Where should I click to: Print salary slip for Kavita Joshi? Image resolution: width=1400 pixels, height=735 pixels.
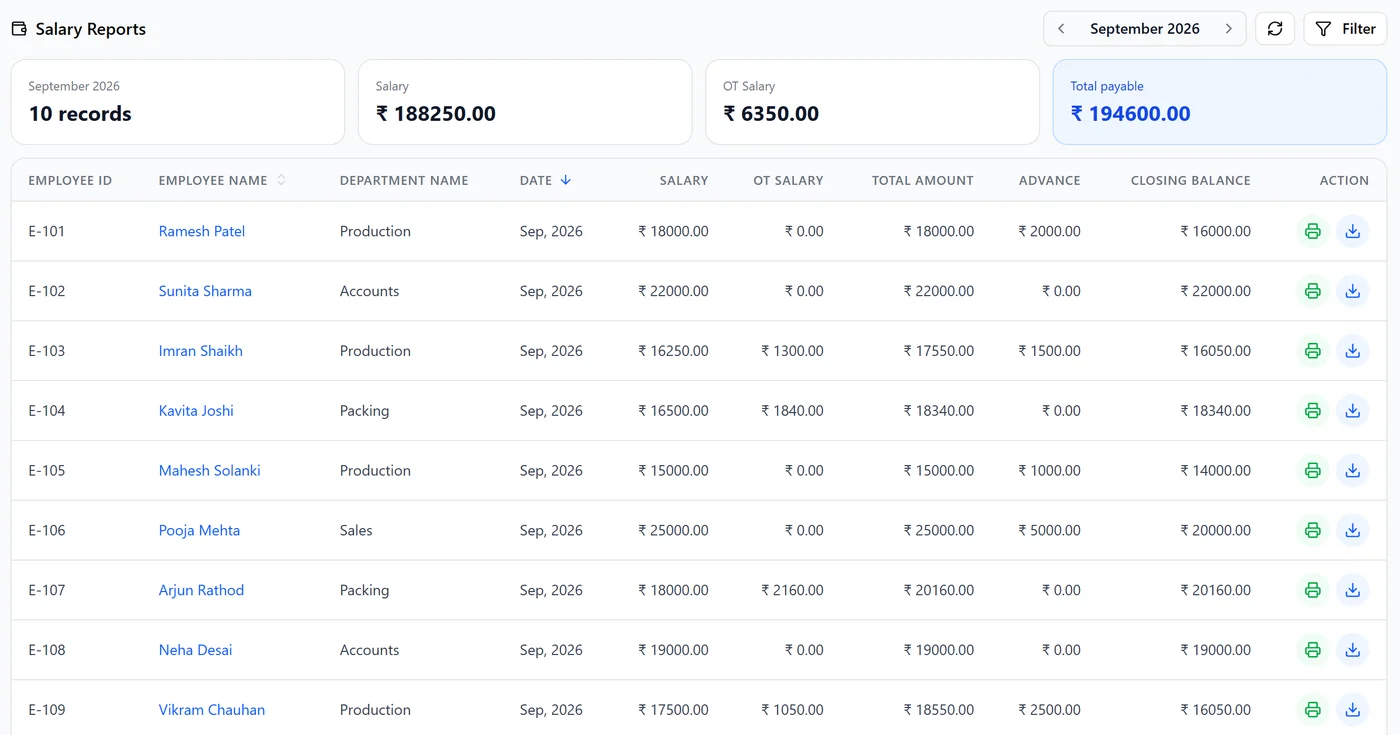(x=1313, y=411)
